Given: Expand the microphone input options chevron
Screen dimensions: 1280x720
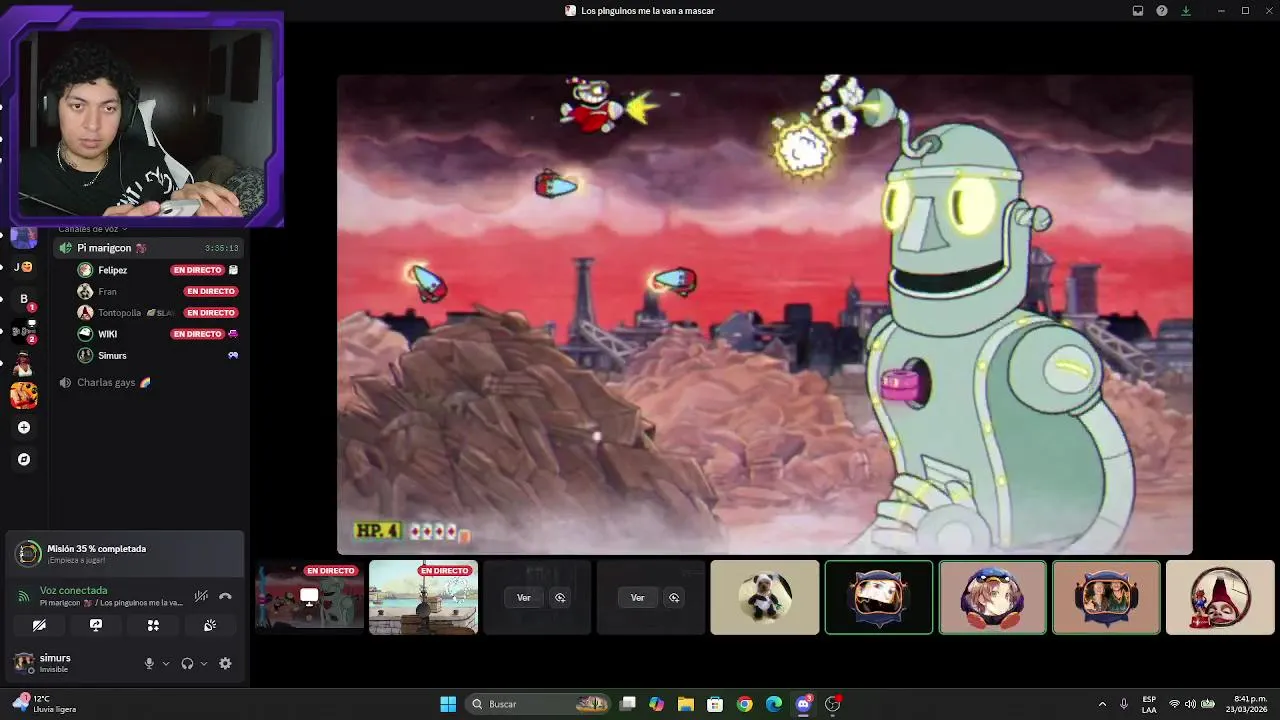Looking at the screenshot, I should 166,663.
